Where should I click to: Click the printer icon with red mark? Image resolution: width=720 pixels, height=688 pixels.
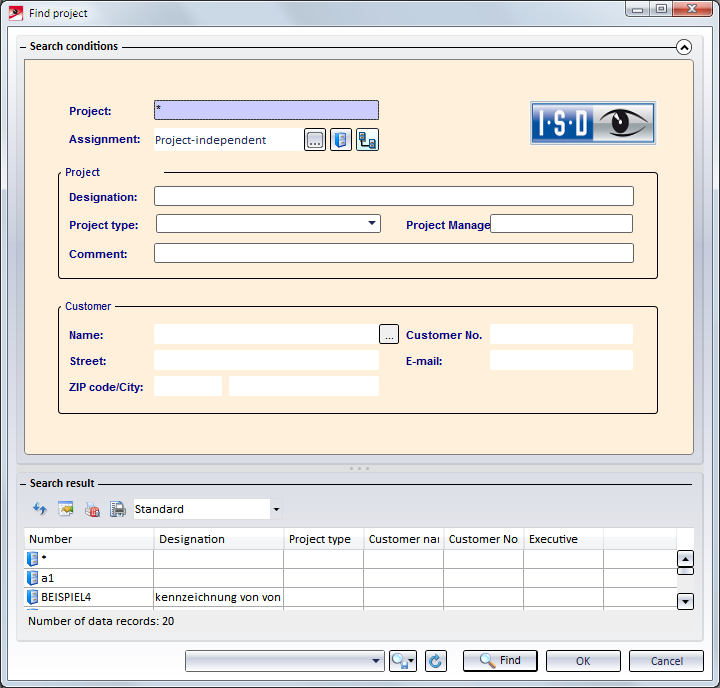tap(92, 509)
